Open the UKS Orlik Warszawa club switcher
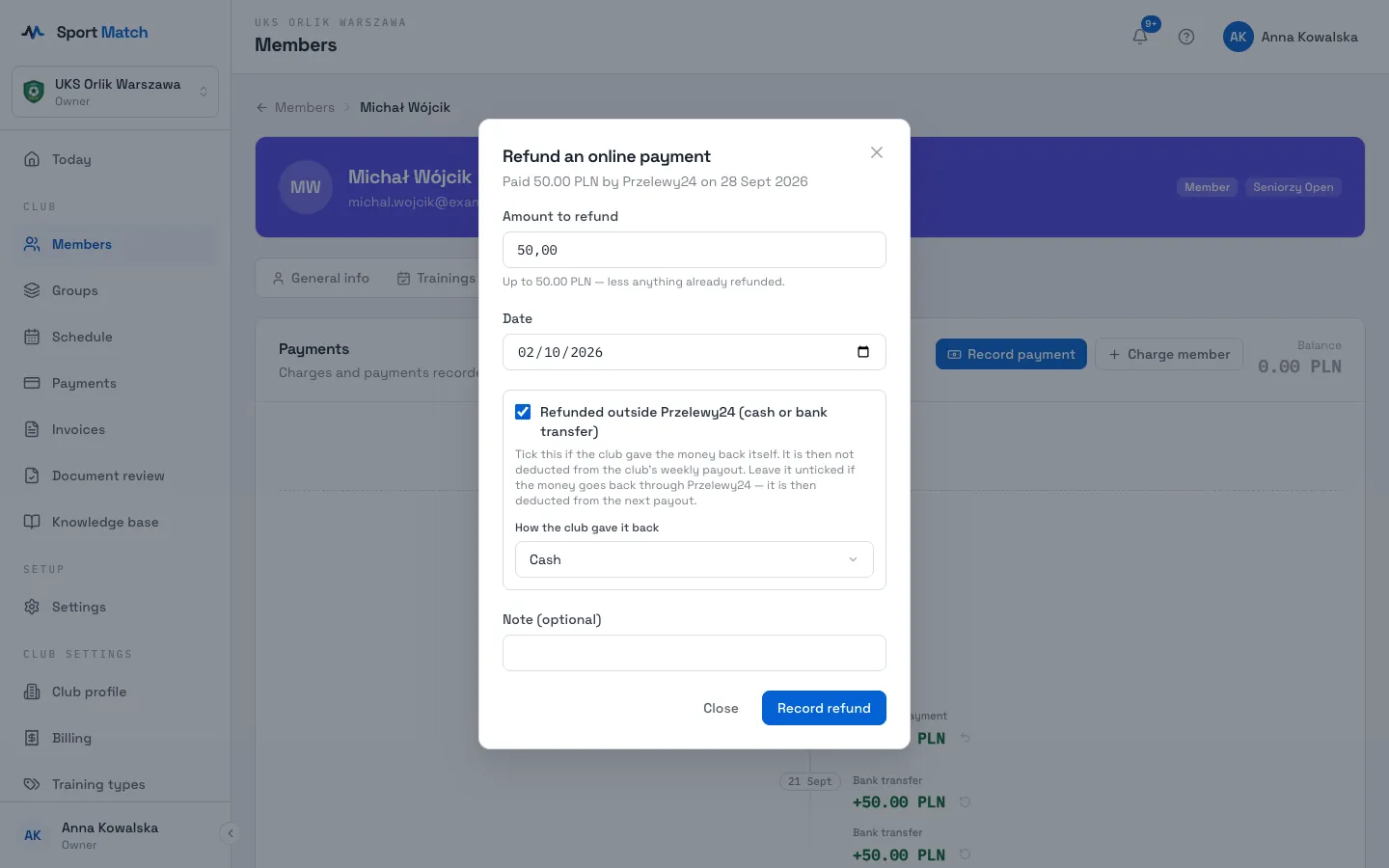1389x868 pixels. click(x=116, y=92)
